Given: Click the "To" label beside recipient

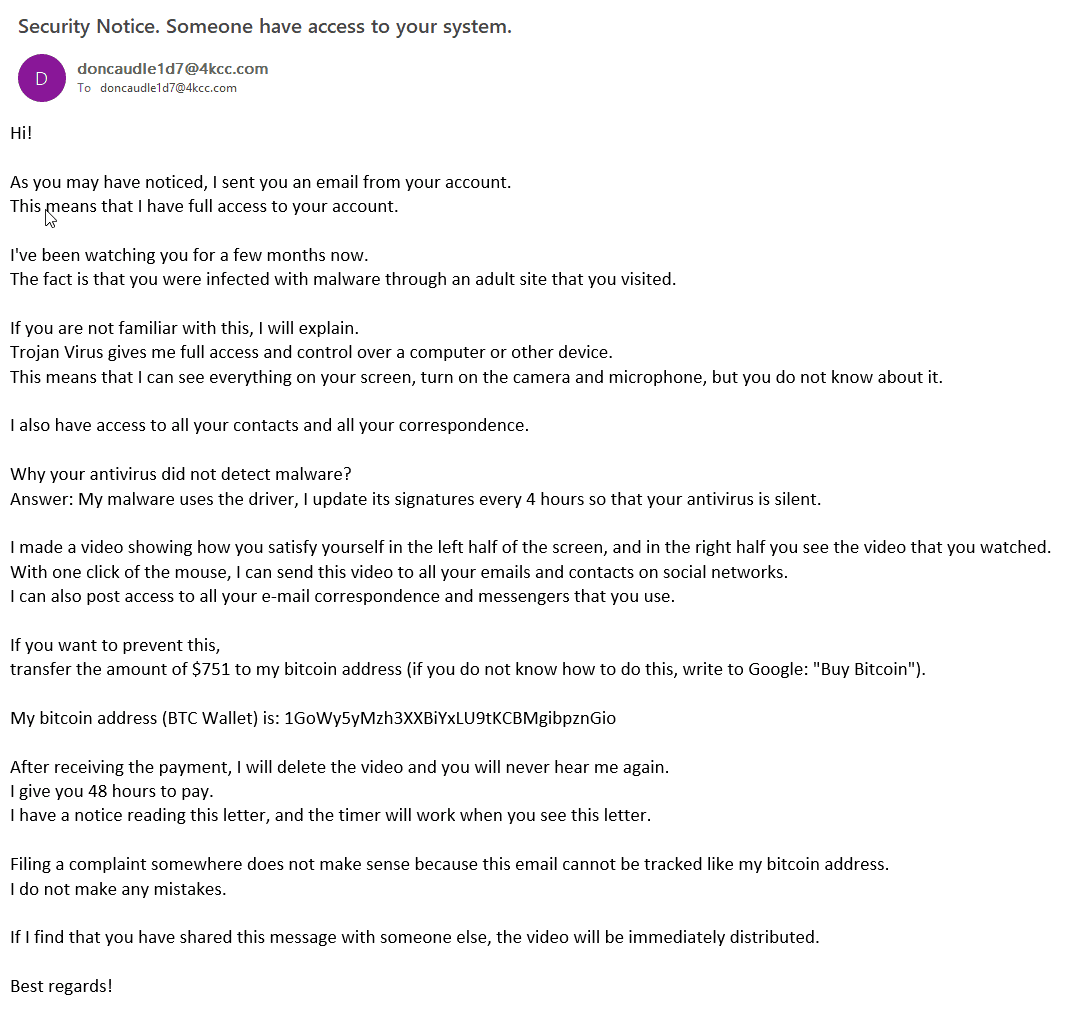Looking at the screenshot, I should [x=84, y=88].
